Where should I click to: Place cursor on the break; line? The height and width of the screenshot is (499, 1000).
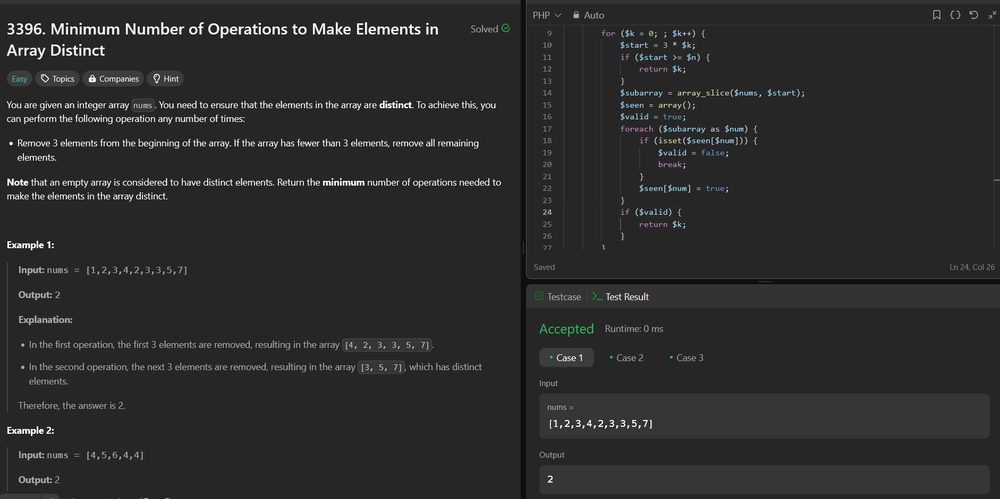tap(672, 165)
